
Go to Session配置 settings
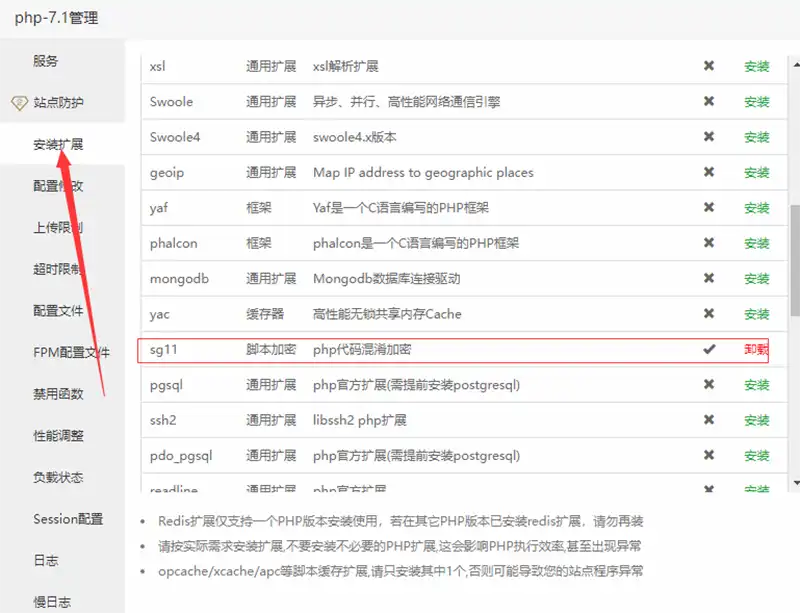pyautogui.click(x=68, y=519)
